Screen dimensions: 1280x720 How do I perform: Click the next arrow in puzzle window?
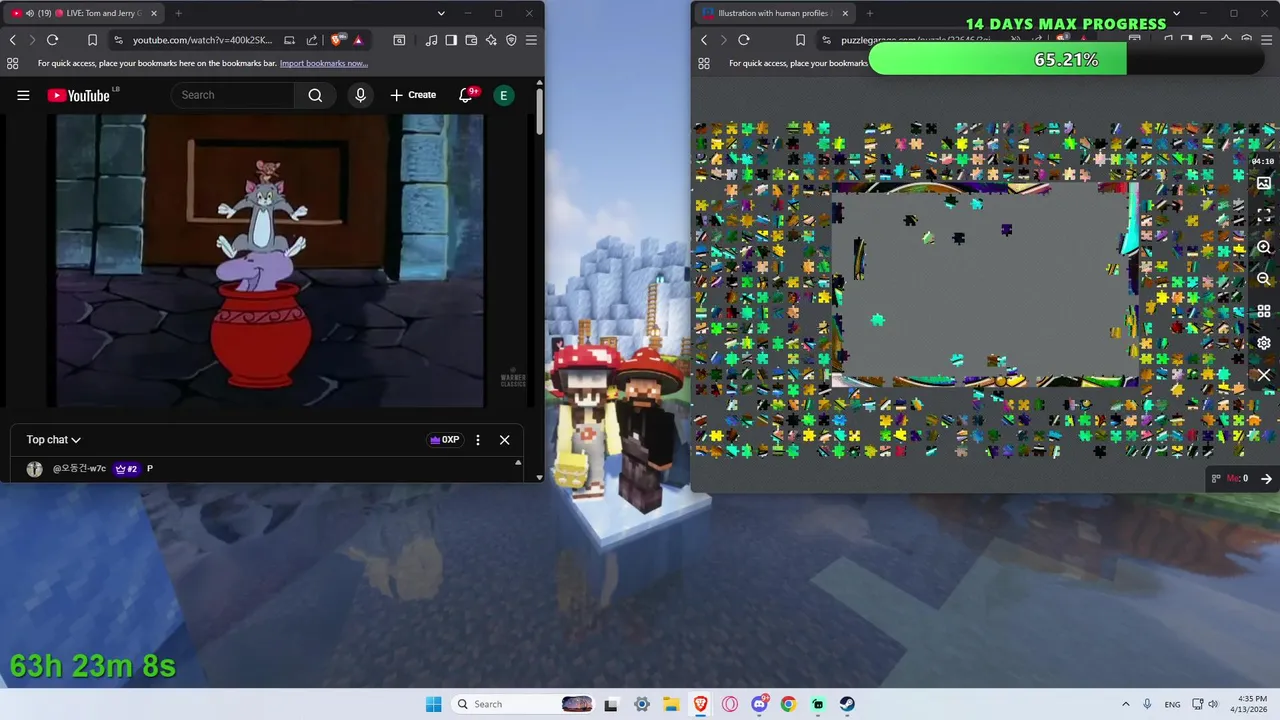[1266, 479]
